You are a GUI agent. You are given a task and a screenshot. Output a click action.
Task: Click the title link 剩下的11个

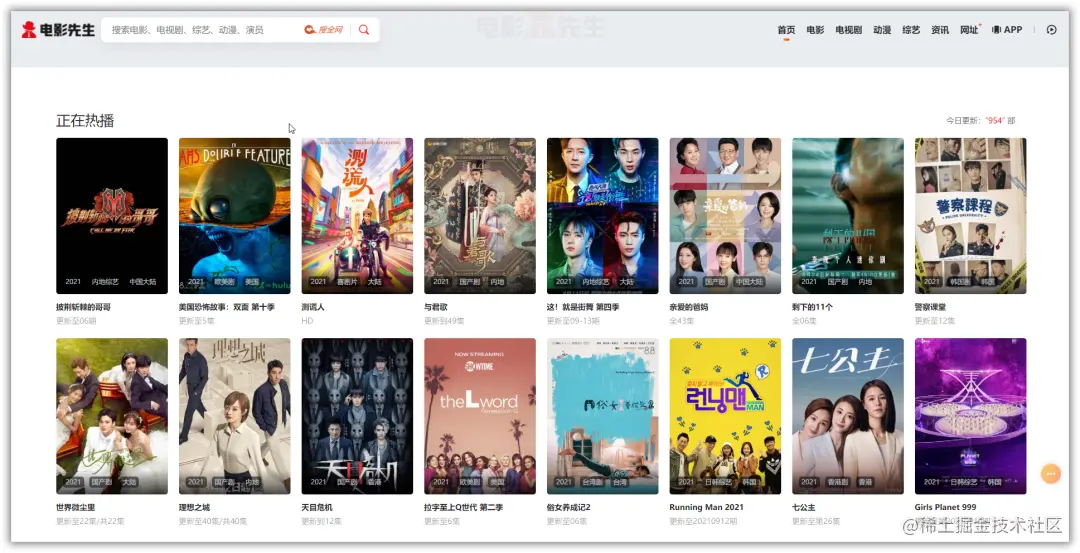pyautogui.click(x=812, y=307)
